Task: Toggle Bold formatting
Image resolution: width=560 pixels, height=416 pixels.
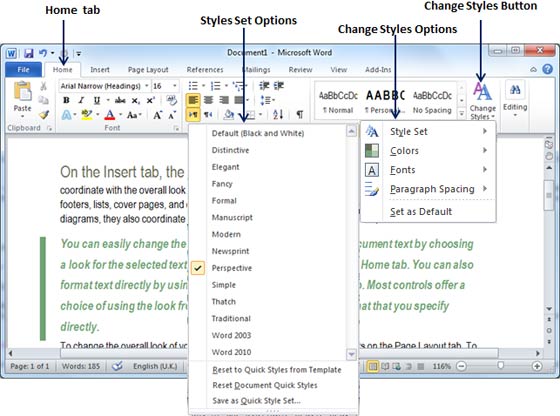Action: pos(66,101)
